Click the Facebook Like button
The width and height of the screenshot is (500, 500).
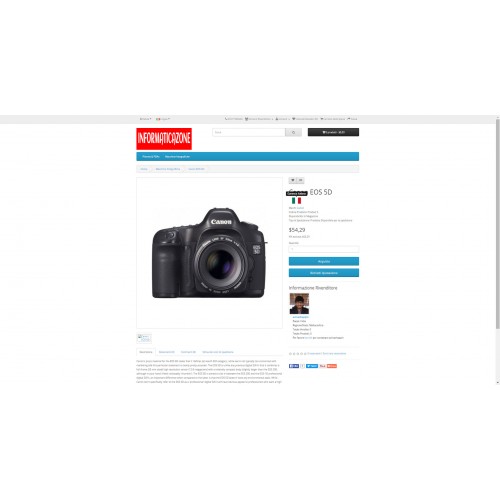click(x=294, y=366)
